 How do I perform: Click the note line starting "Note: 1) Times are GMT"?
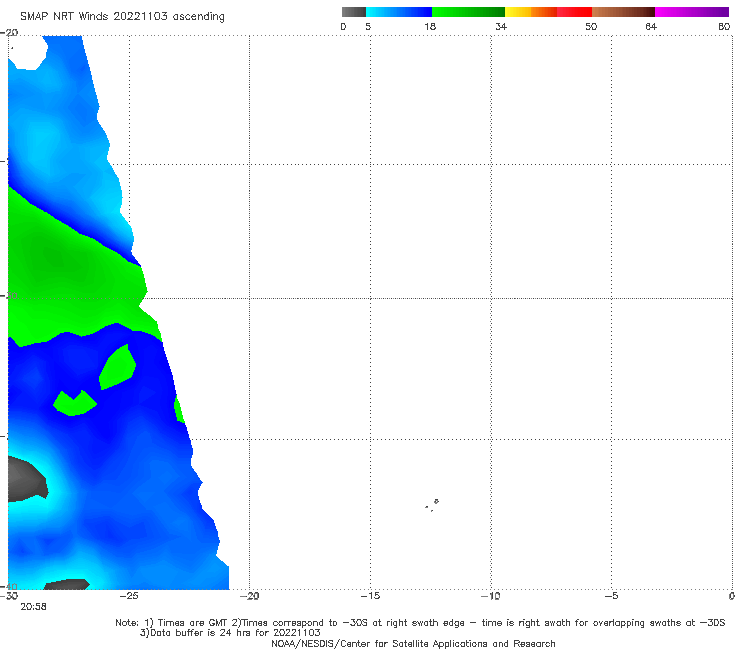[x=420, y=623]
